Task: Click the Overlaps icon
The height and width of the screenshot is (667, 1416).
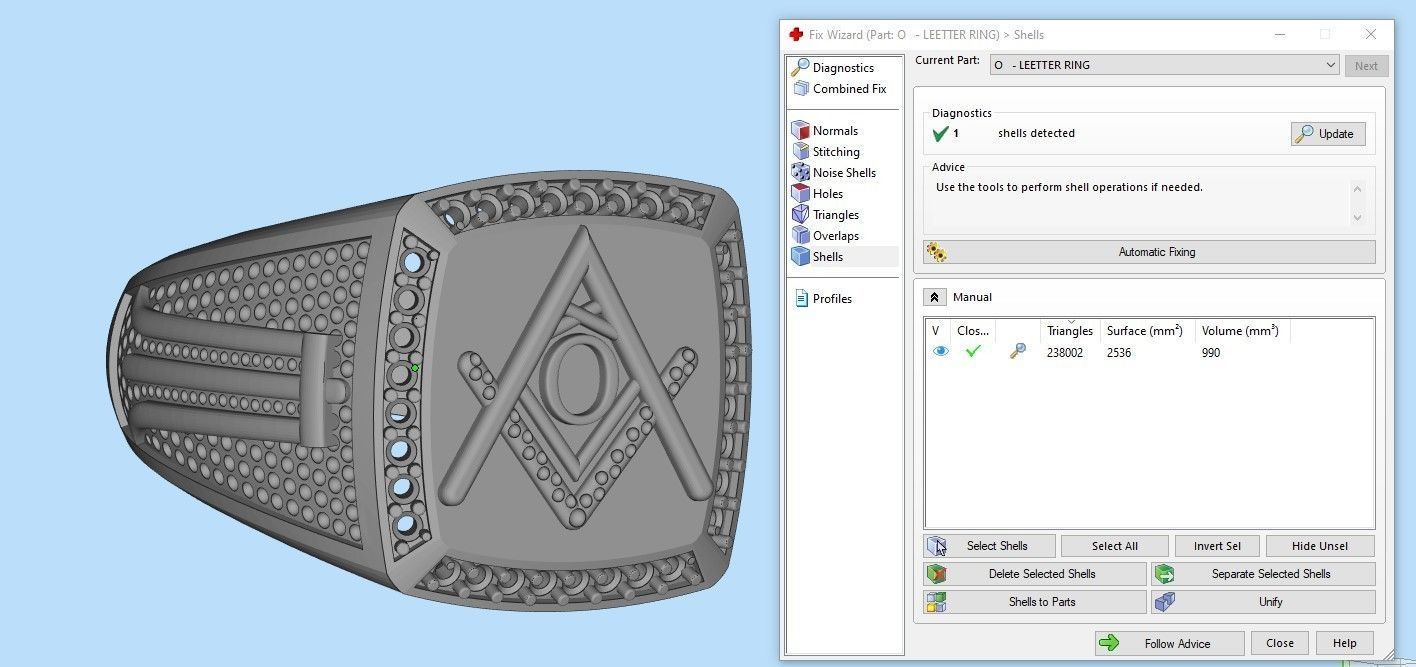Action: pyautogui.click(x=800, y=235)
